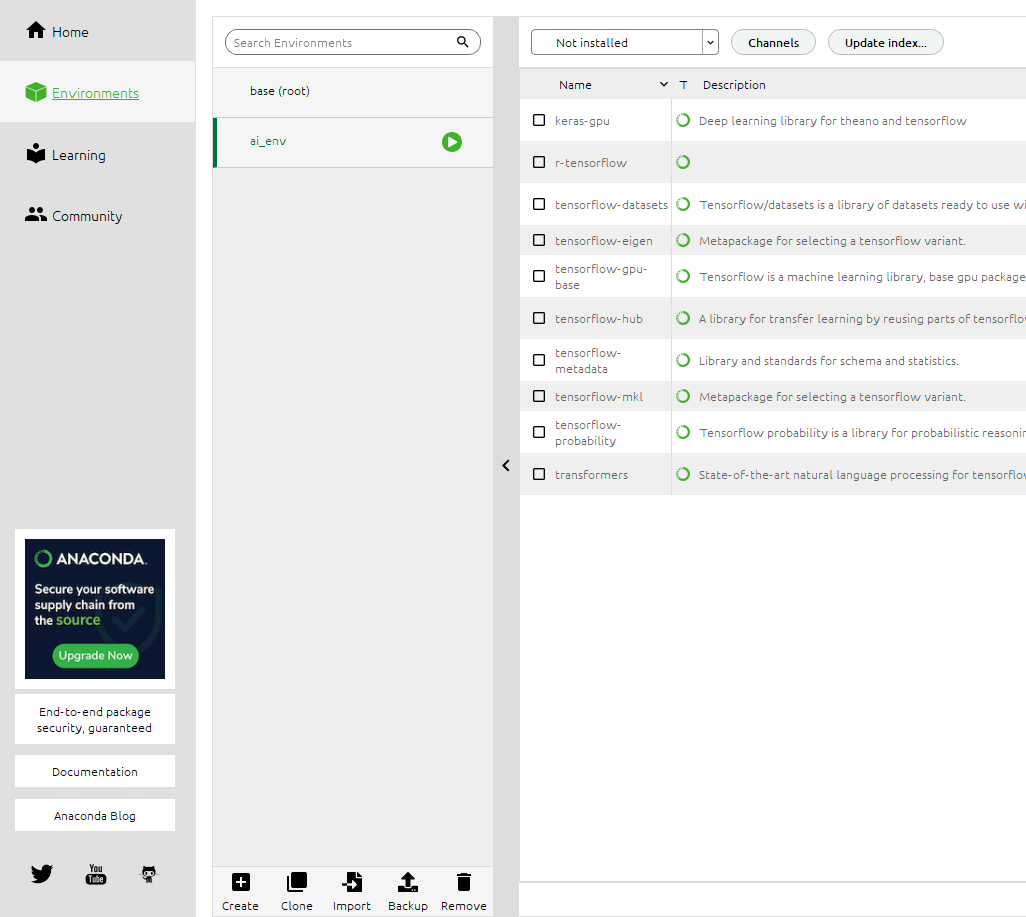The image size is (1026, 917).
Task: Check the tensorflow-gpu-base package checkbox
Action: [539, 276]
